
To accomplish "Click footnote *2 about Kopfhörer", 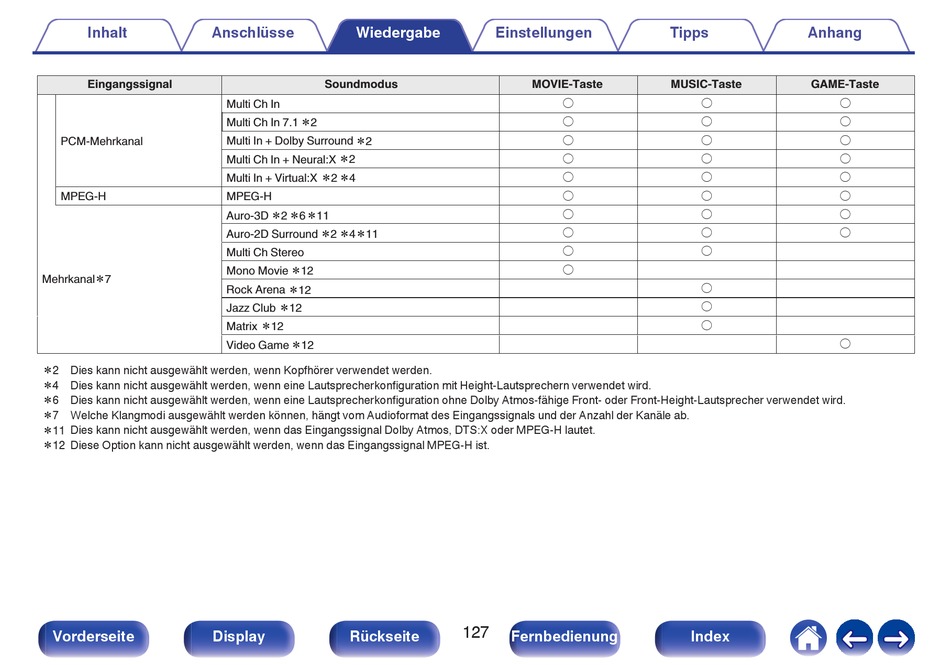I will (238, 371).
